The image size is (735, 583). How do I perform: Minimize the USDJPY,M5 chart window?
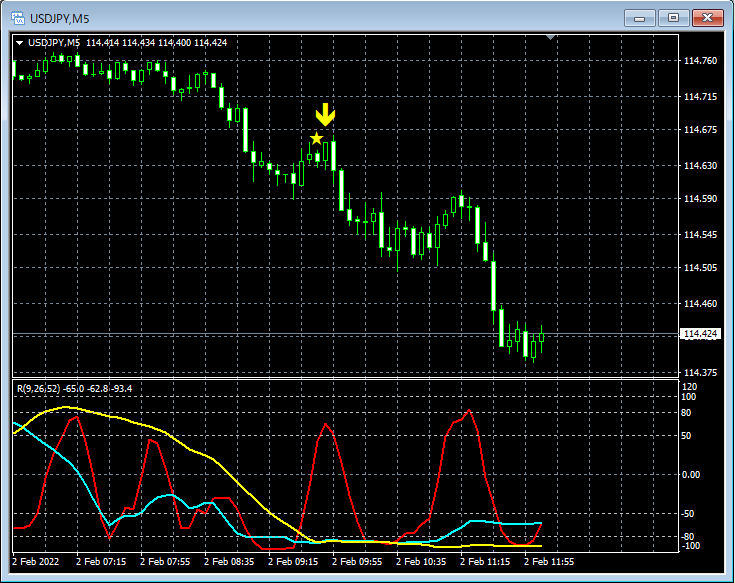point(638,17)
